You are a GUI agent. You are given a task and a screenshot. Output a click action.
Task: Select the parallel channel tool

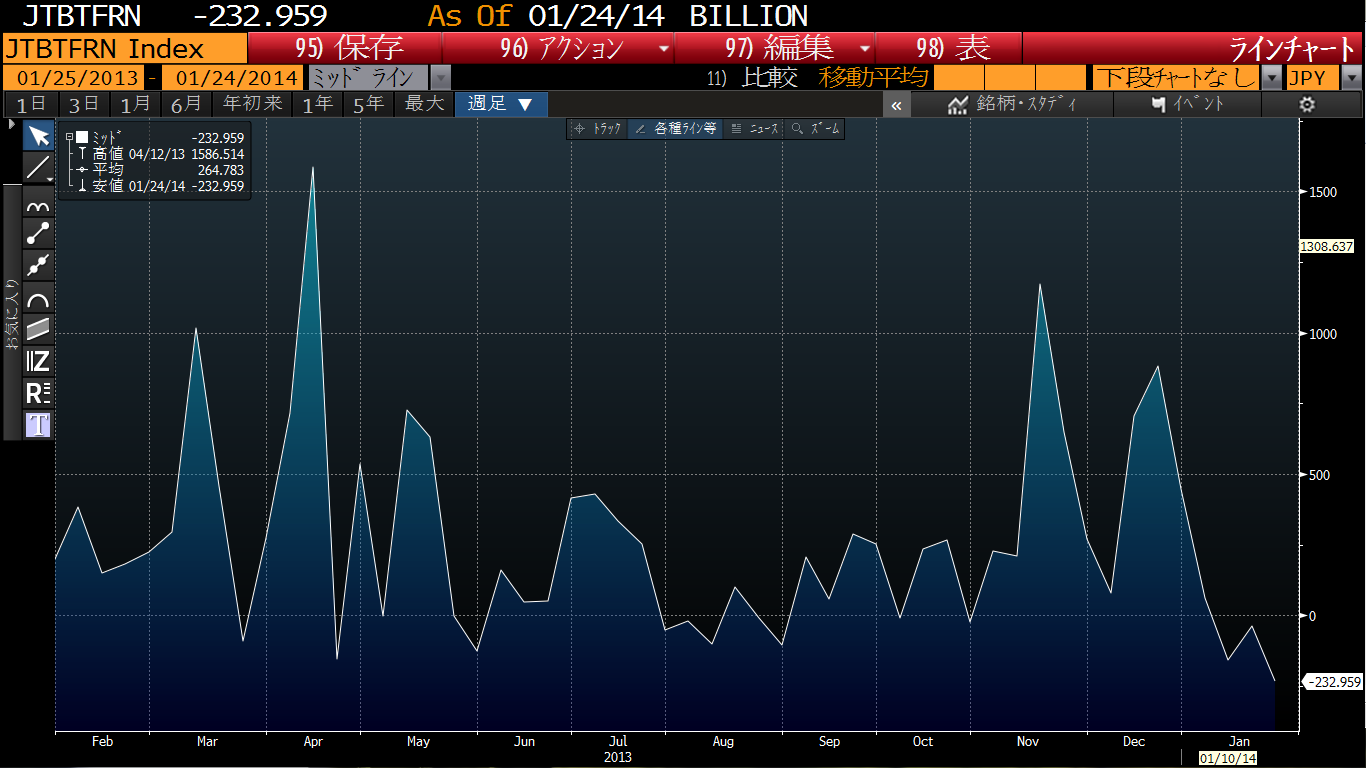coord(38,329)
